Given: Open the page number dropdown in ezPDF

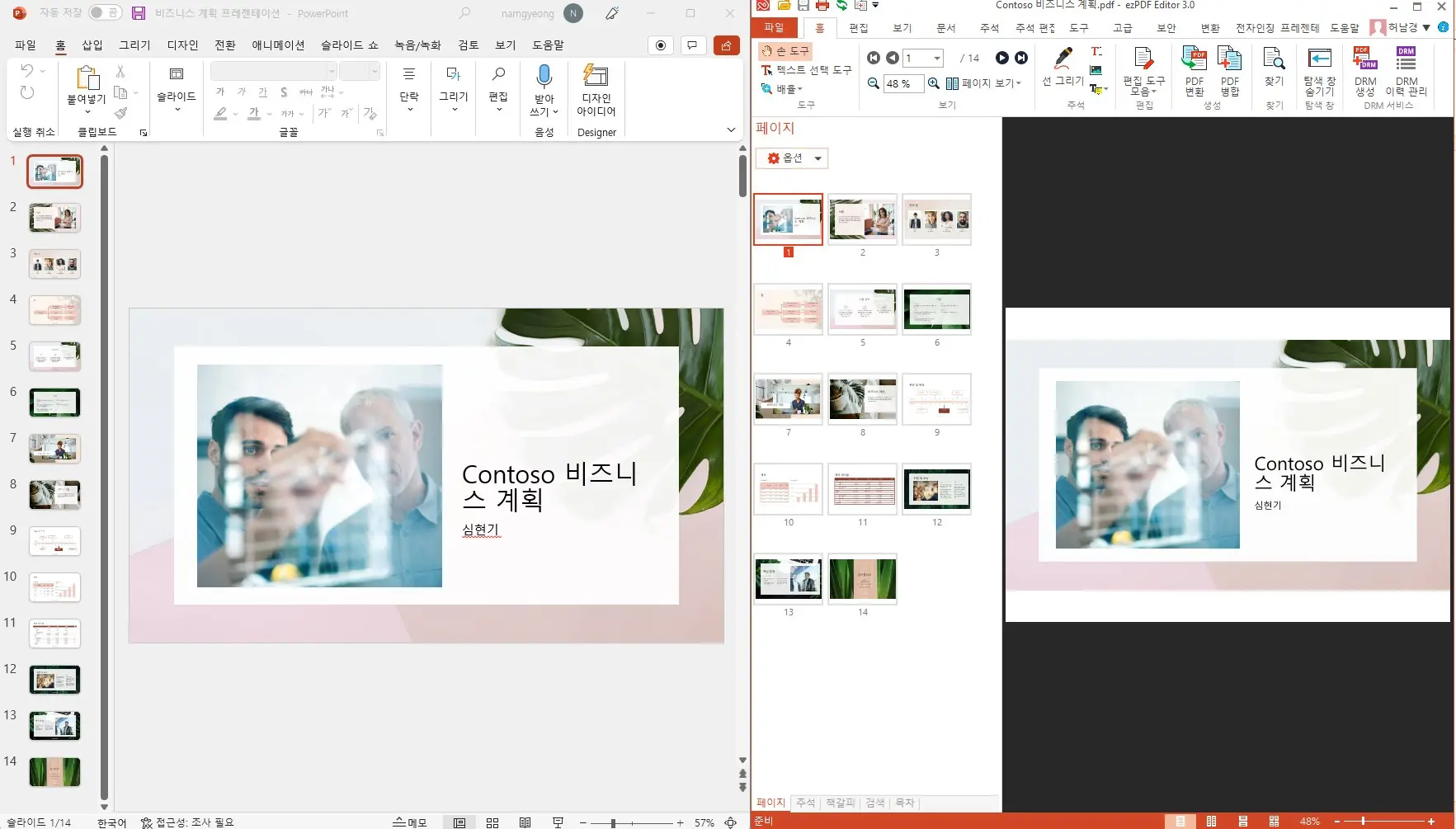Looking at the screenshot, I should [937, 58].
